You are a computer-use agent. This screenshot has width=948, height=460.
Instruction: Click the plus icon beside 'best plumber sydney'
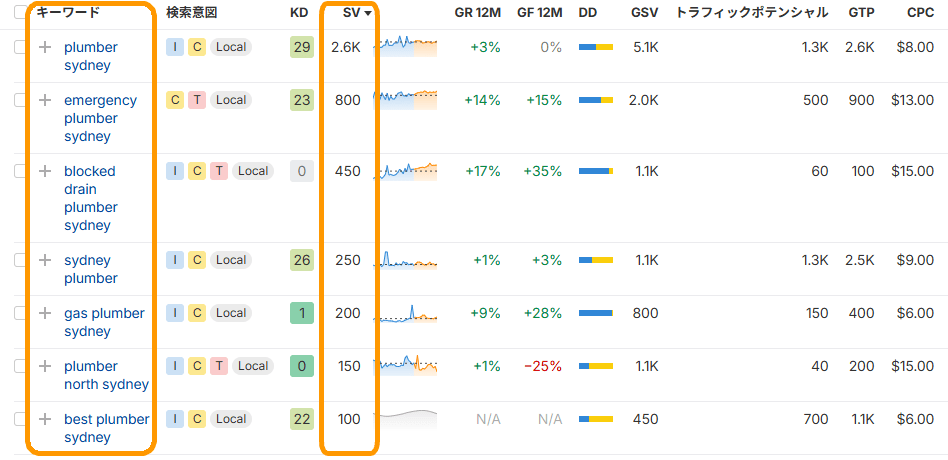tap(44, 419)
